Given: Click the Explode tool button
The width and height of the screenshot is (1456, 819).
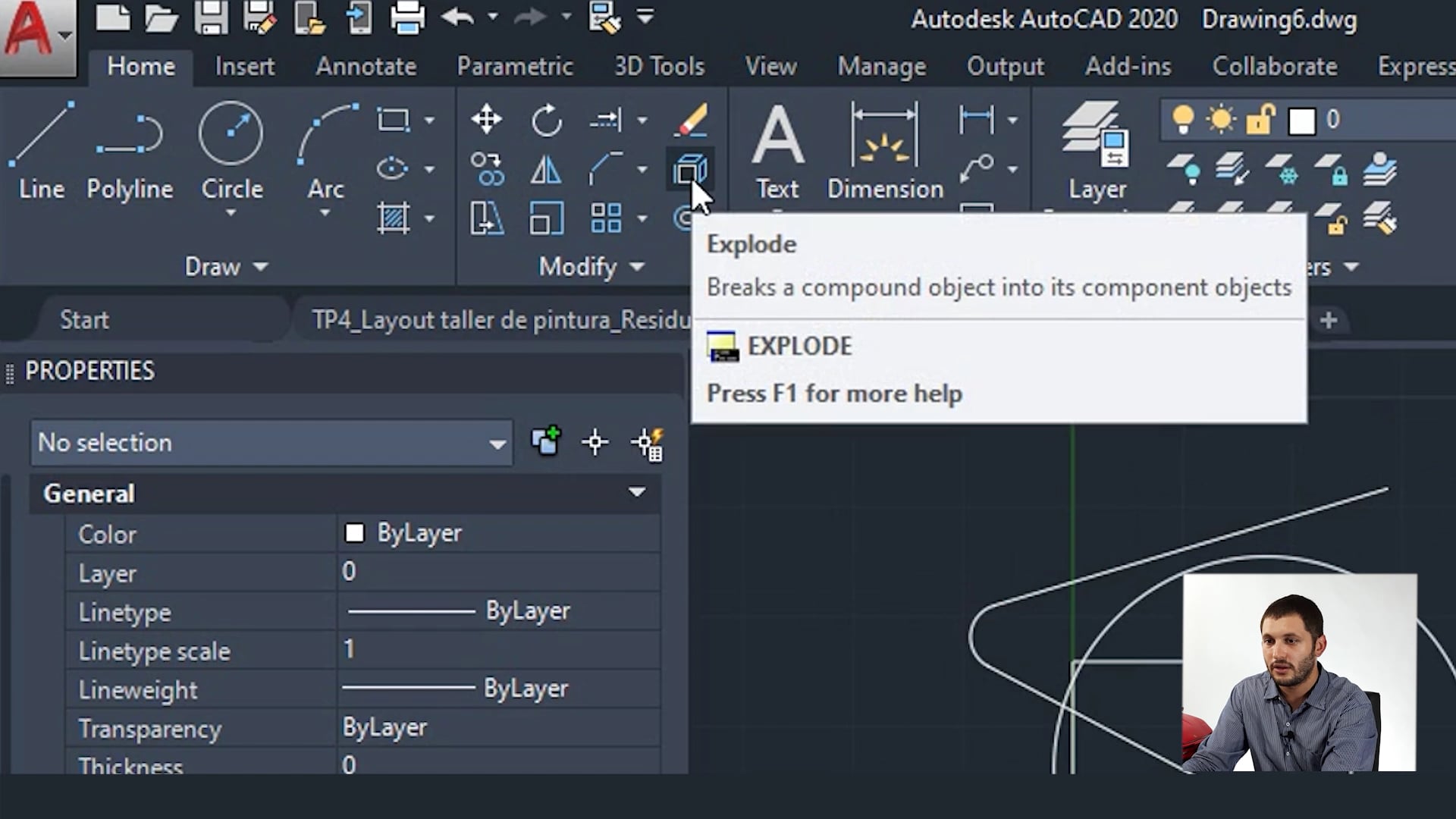Looking at the screenshot, I should (690, 168).
